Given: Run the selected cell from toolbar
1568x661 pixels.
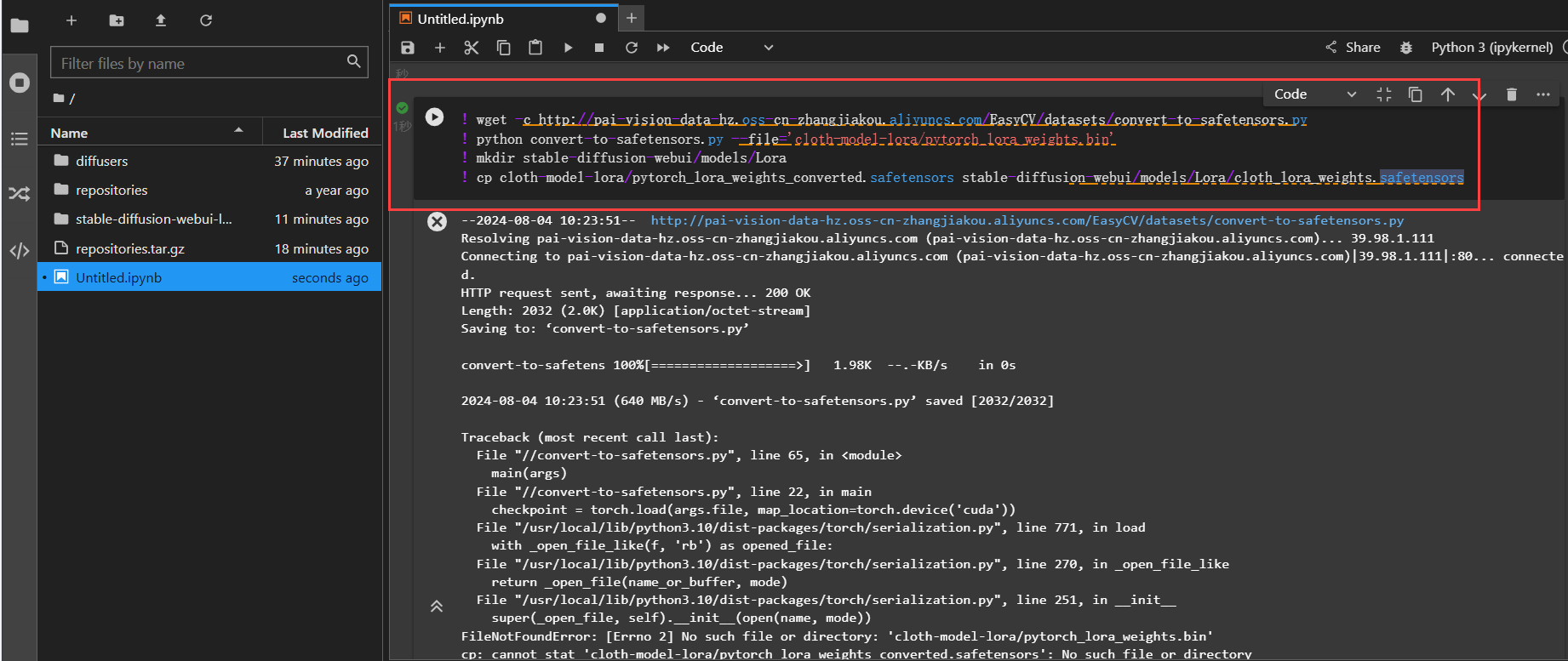Looking at the screenshot, I should (568, 48).
